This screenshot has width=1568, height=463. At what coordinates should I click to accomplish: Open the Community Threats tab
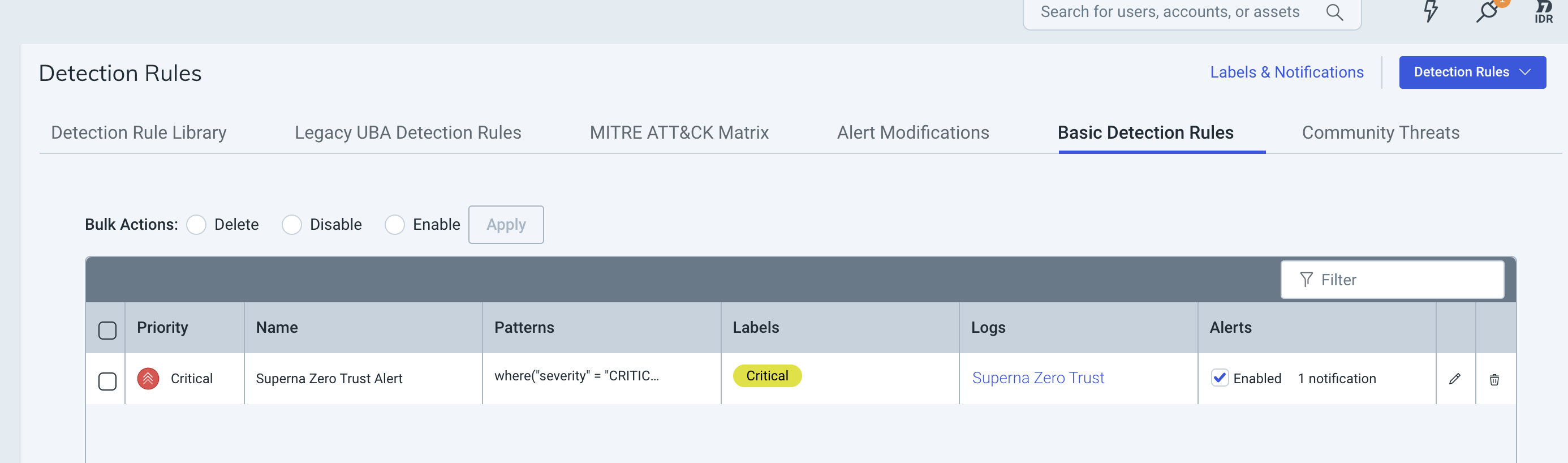[1379, 132]
